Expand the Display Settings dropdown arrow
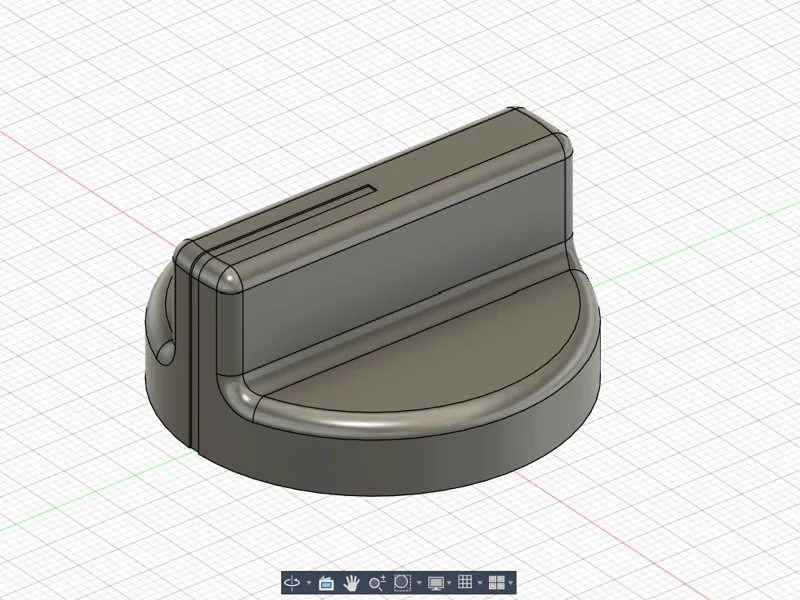 tap(449, 583)
